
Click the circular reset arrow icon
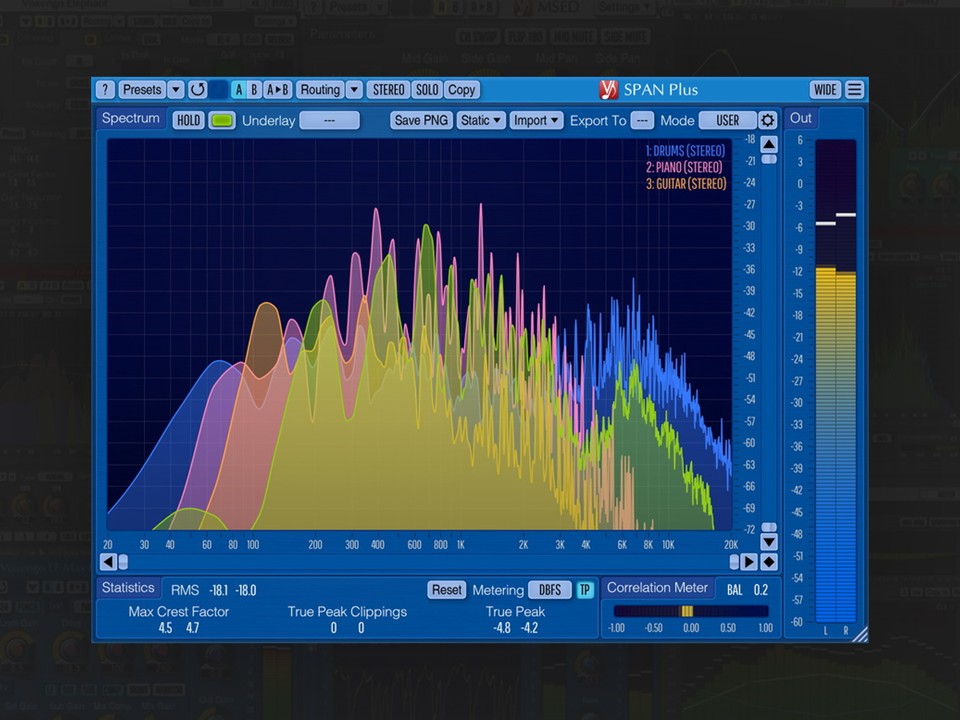coord(197,90)
